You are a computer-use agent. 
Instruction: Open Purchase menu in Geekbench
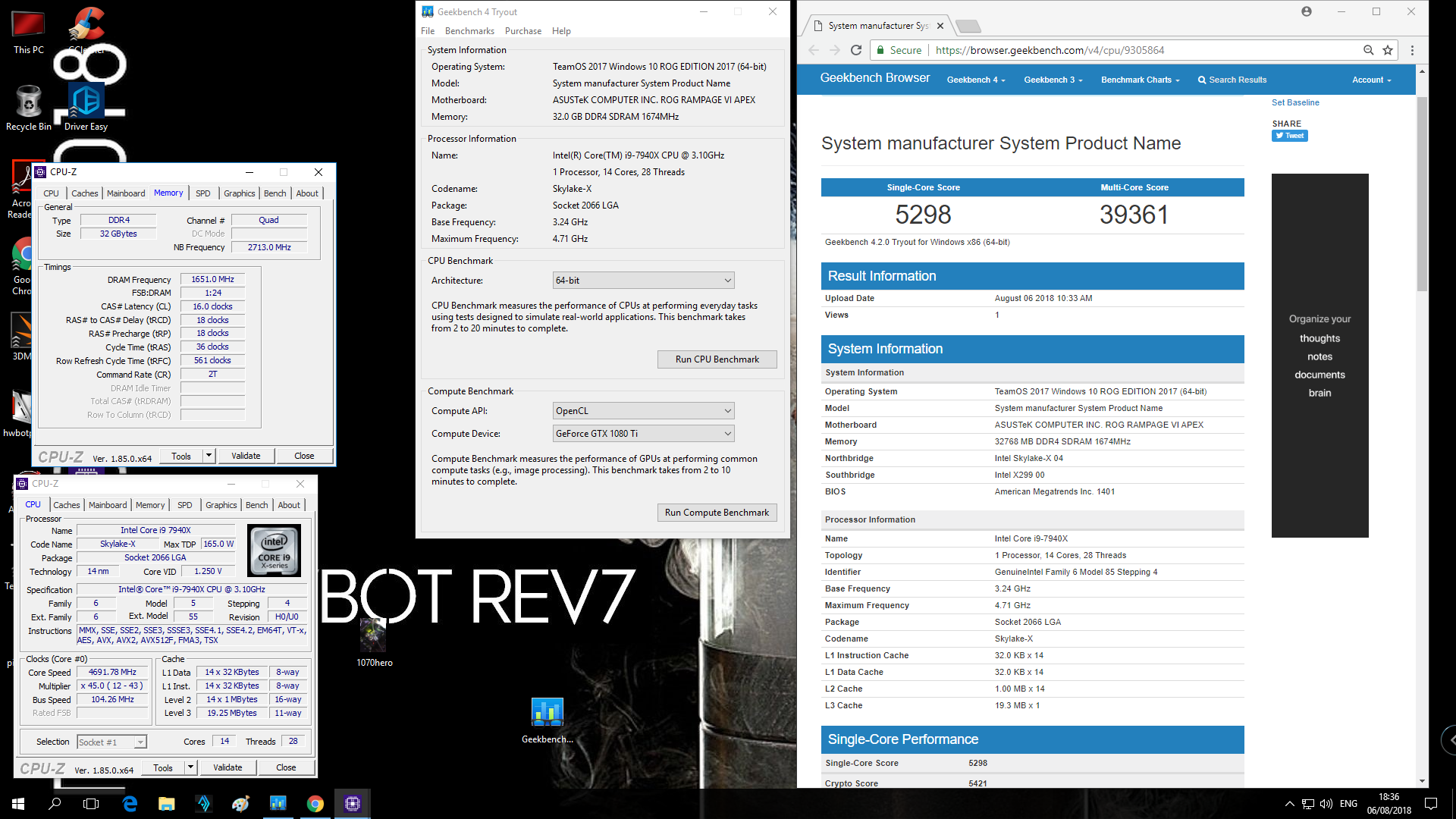click(x=523, y=31)
